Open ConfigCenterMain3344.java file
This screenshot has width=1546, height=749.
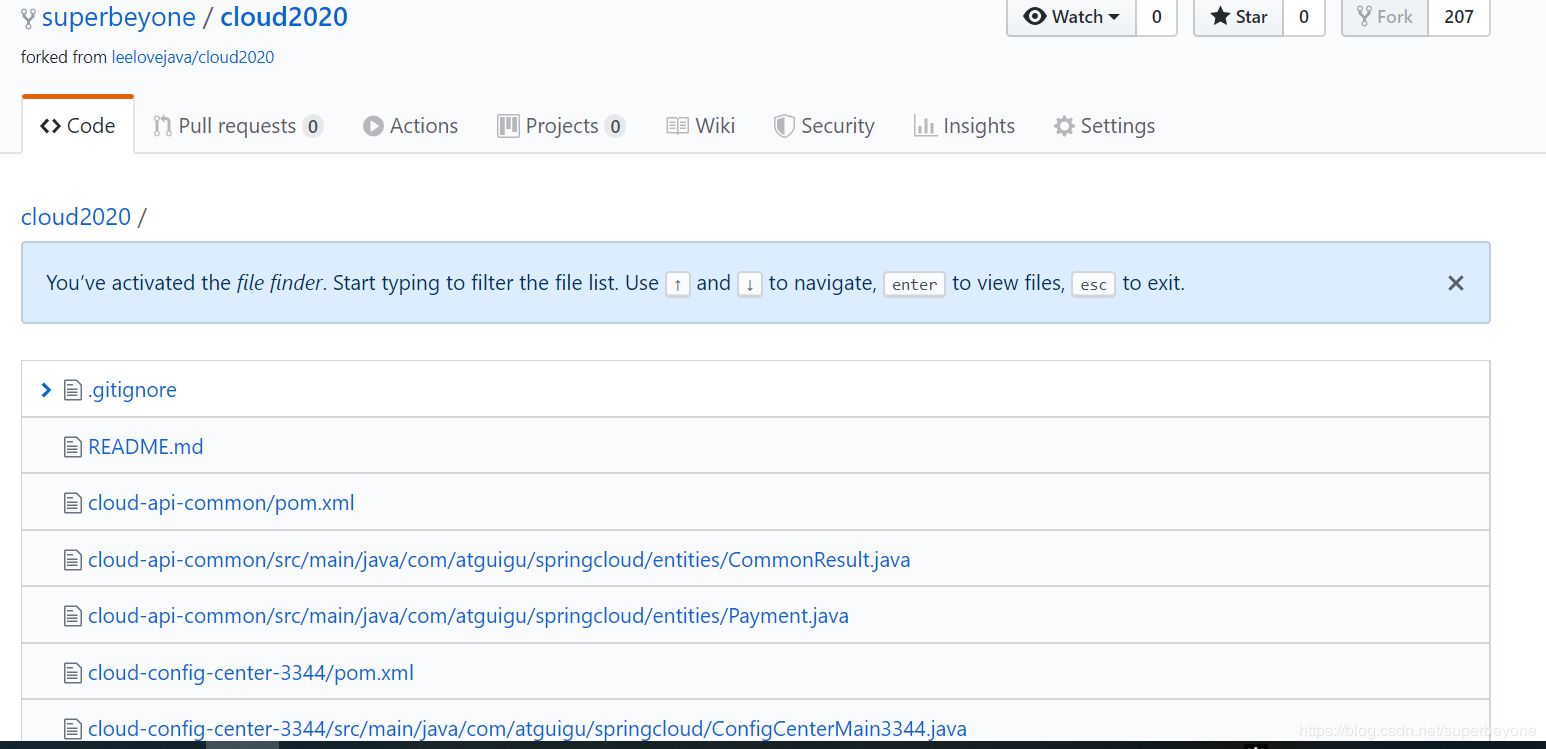point(527,729)
